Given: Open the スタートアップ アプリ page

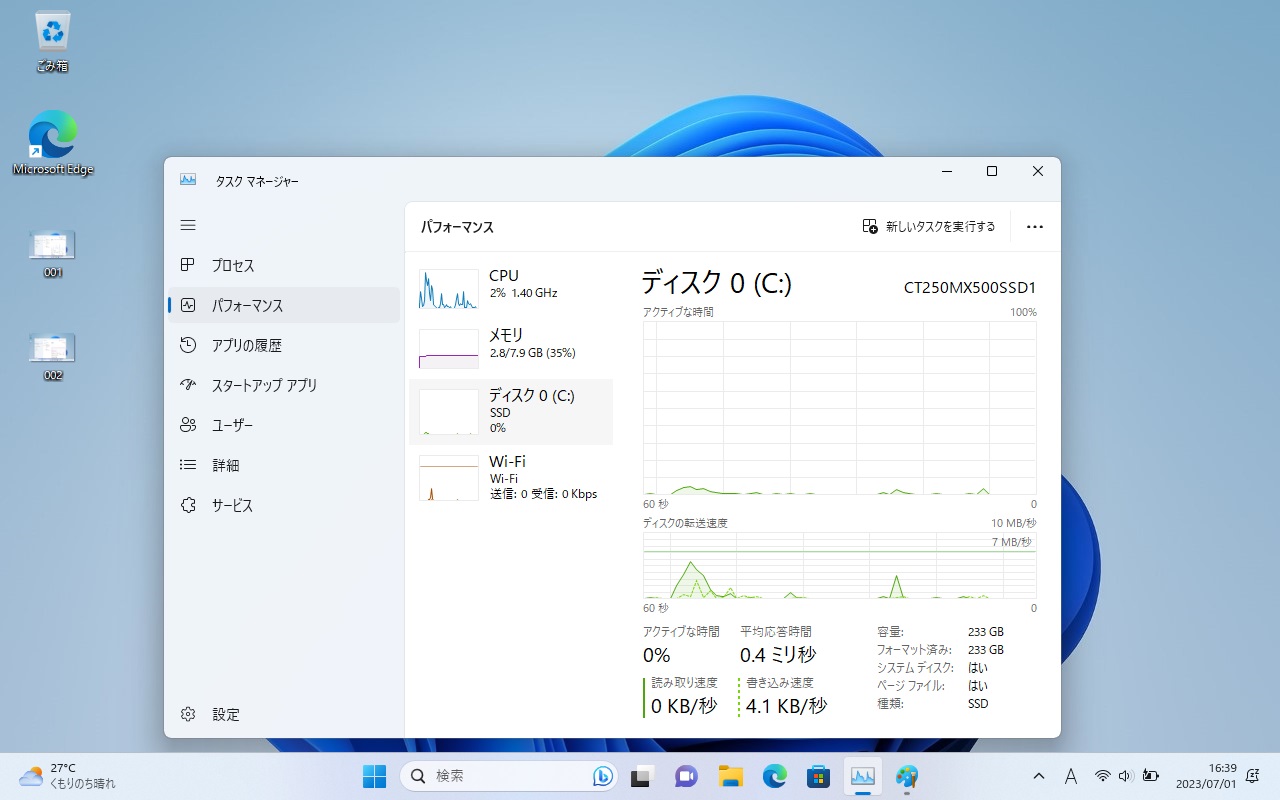Looking at the screenshot, I should (x=263, y=385).
